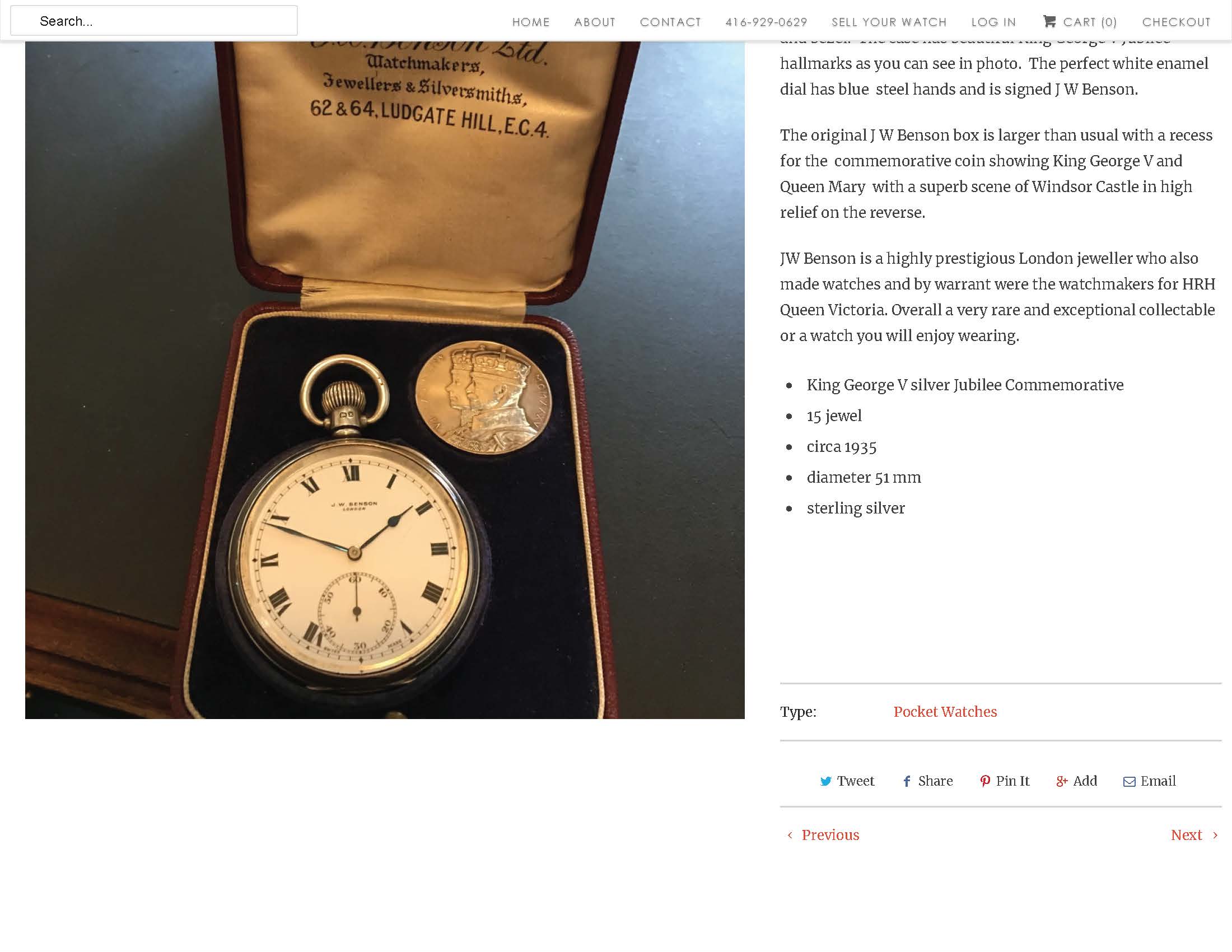Call the 416-929-0629 phone link
Screen dimensions: 1232x952
click(x=766, y=22)
